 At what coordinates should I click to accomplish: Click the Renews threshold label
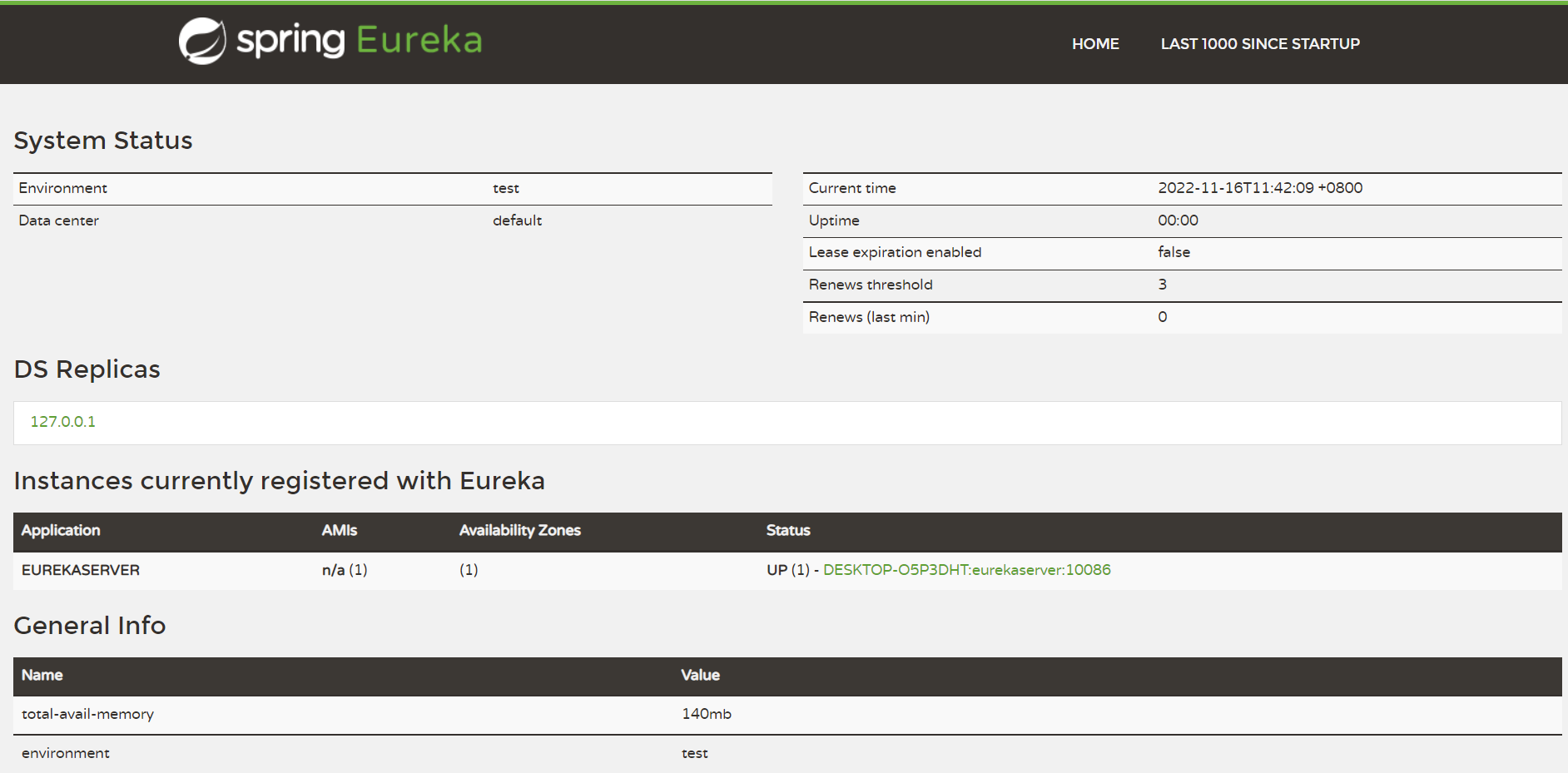[x=871, y=285]
